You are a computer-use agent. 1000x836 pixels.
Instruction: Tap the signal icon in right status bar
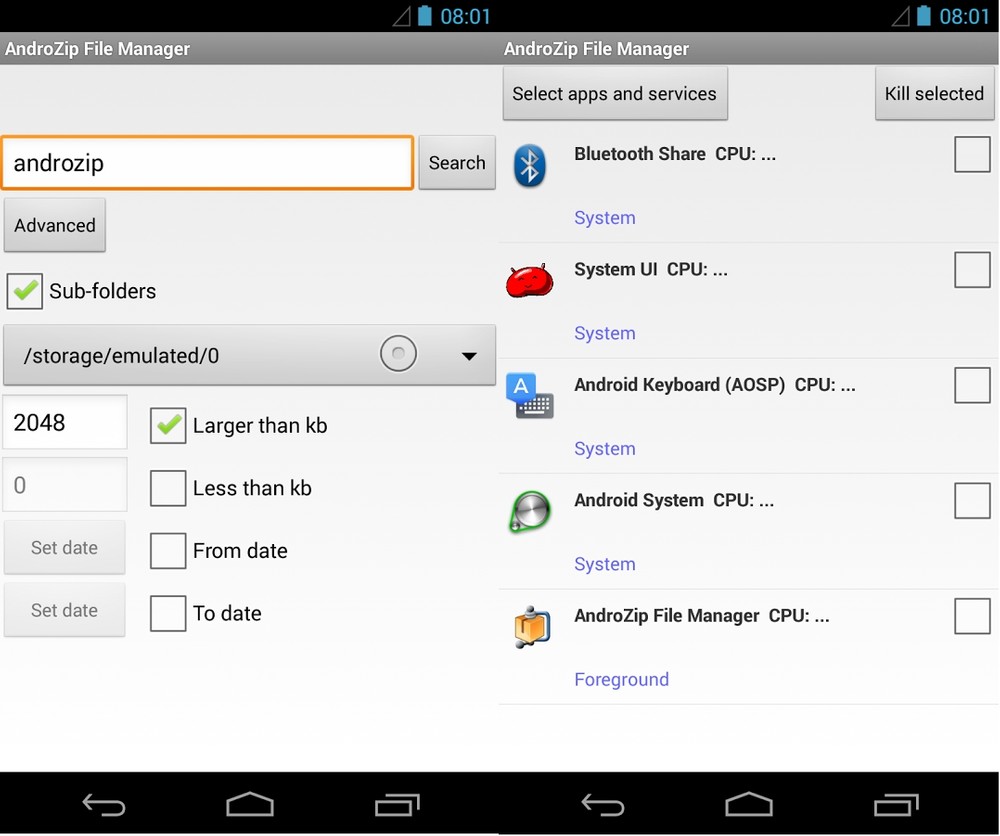tap(900, 16)
